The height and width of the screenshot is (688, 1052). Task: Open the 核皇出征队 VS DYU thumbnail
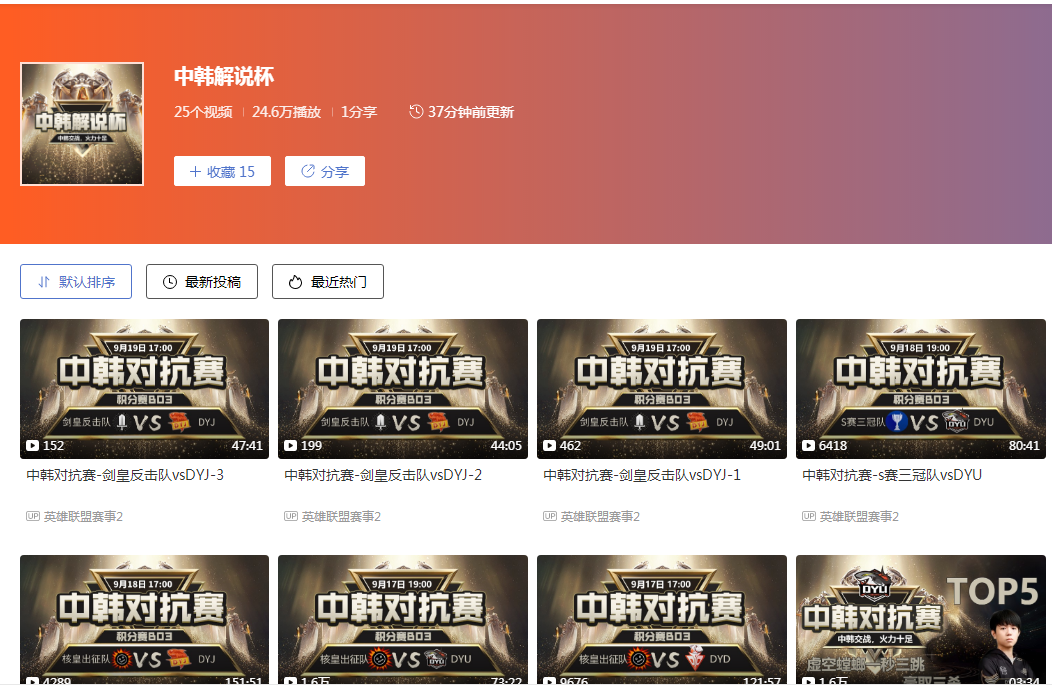coord(403,620)
